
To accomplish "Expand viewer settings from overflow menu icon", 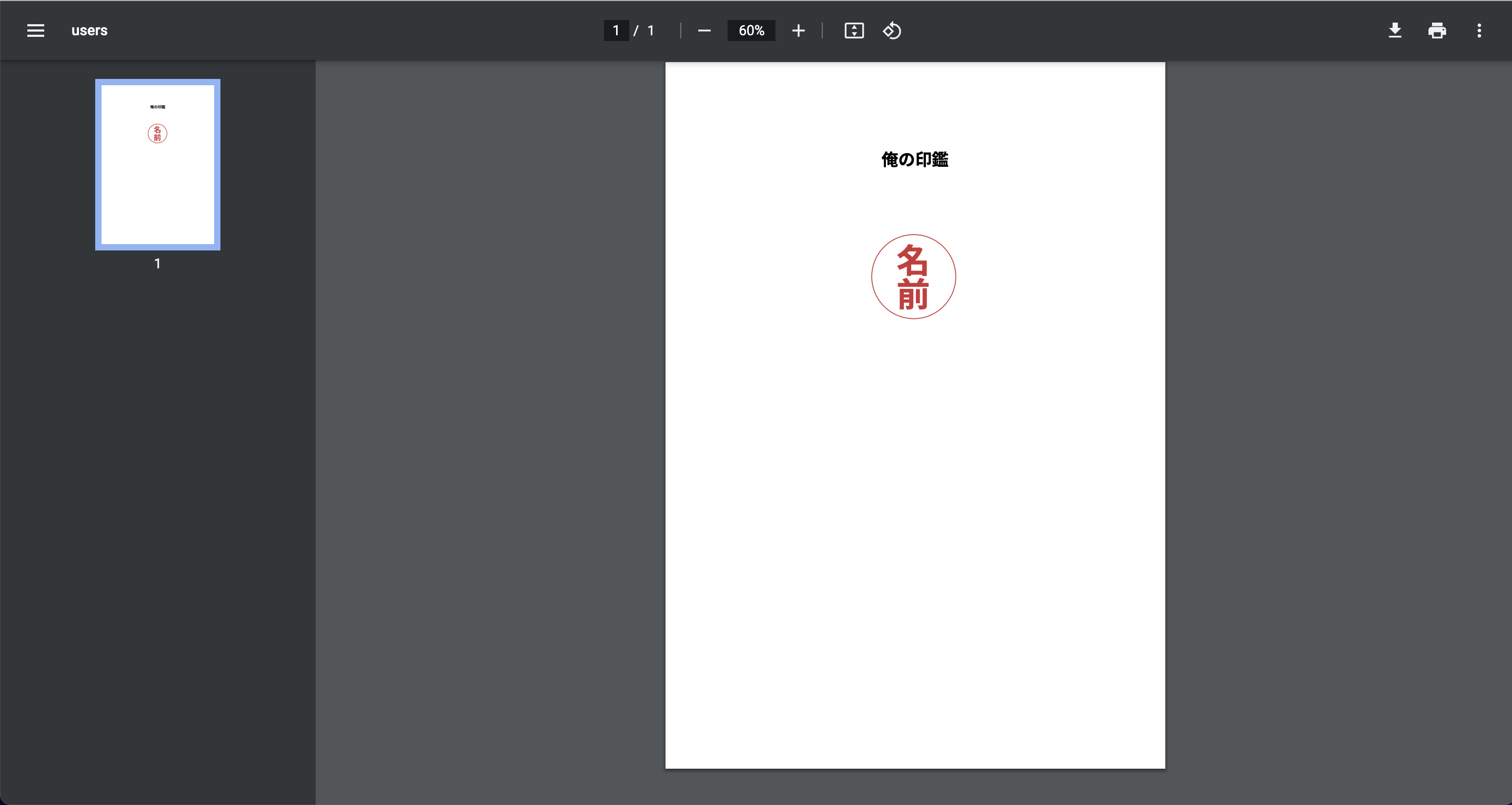I will (x=1480, y=30).
